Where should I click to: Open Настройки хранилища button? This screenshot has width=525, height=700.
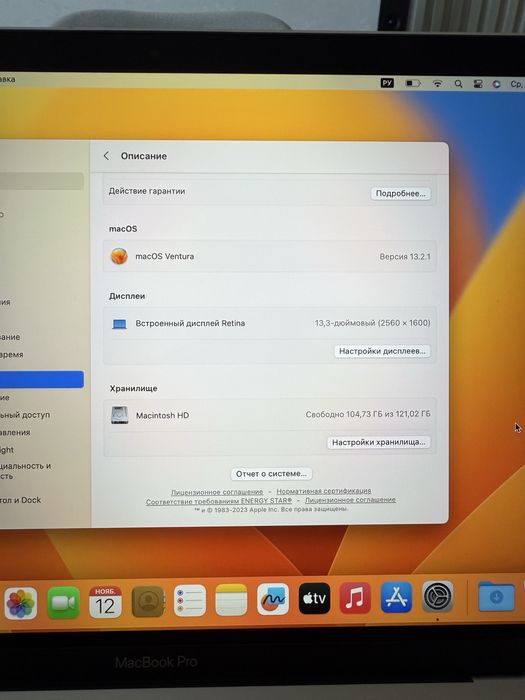379,442
